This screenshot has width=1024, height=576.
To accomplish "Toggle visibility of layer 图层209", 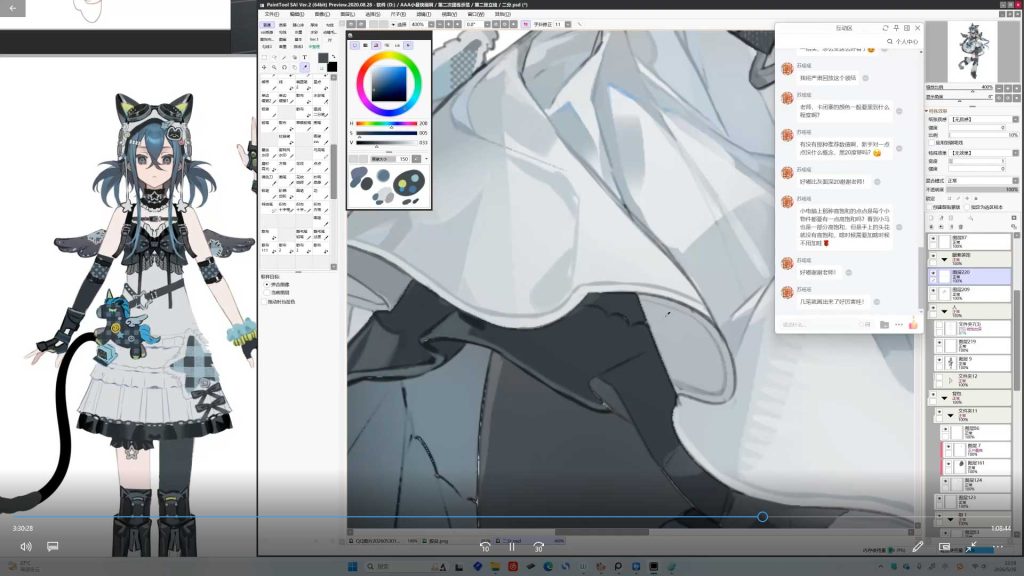I will tap(933, 290).
